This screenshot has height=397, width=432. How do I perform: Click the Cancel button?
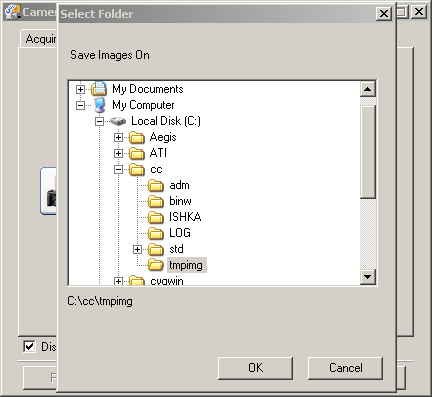pos(345,368)
